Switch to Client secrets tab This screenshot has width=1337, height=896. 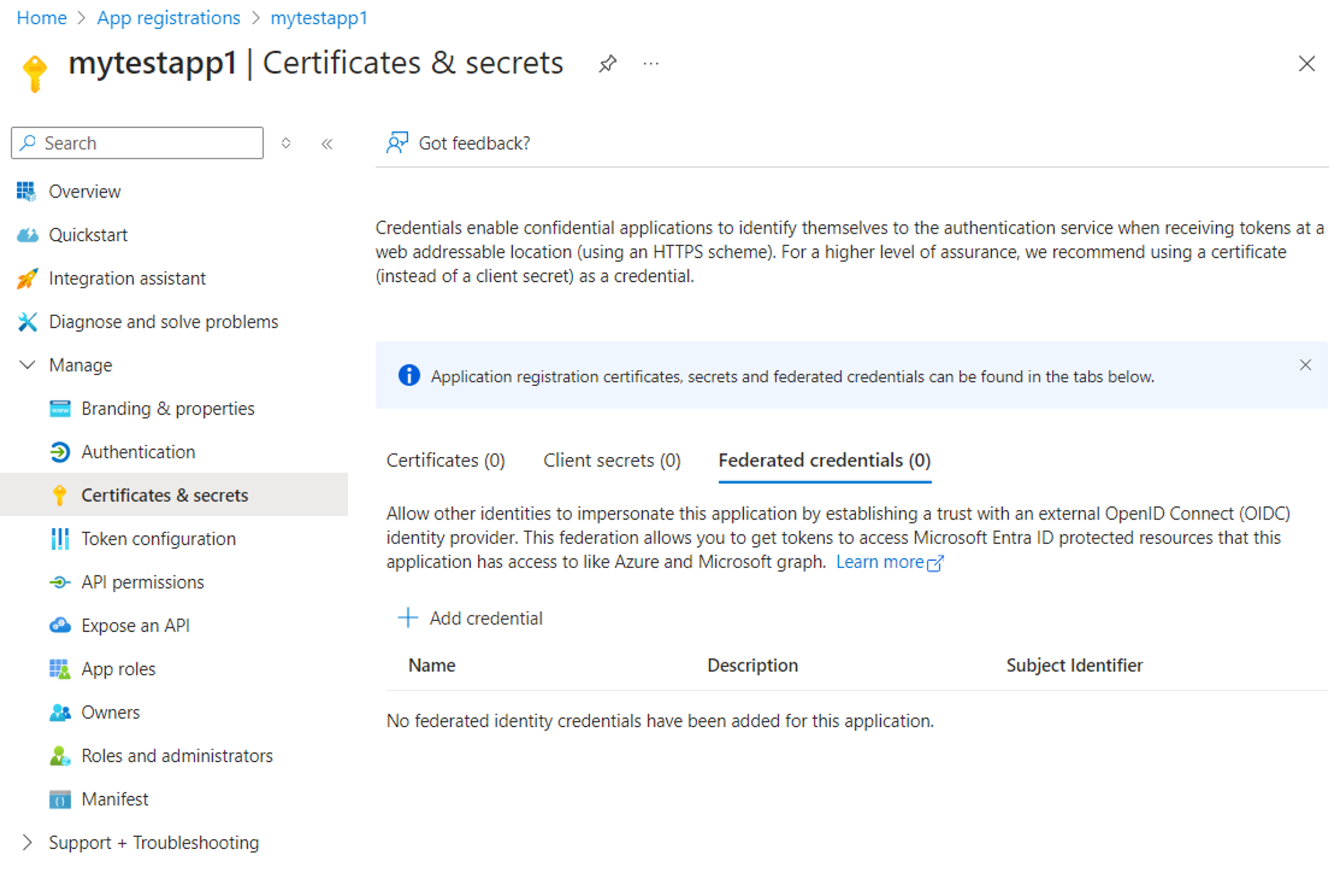pyautogui.click(x=610, y=461)
